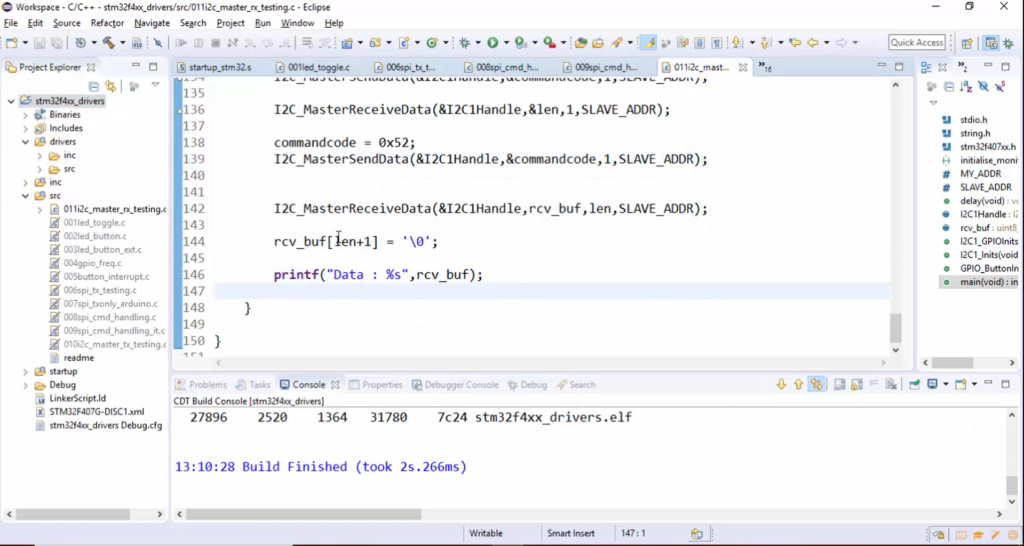Image resolution: width=1024 pixels, height=546 pixels.
Task: Toggle Outline hide static members icon
Action: [x=1000, y=86]
